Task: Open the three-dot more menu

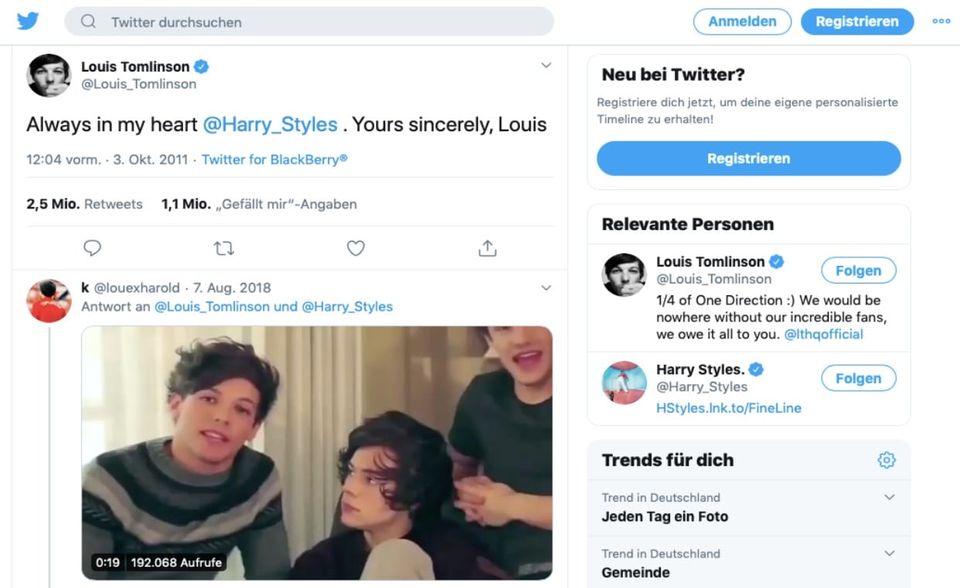Action: (x=941, y=21)
